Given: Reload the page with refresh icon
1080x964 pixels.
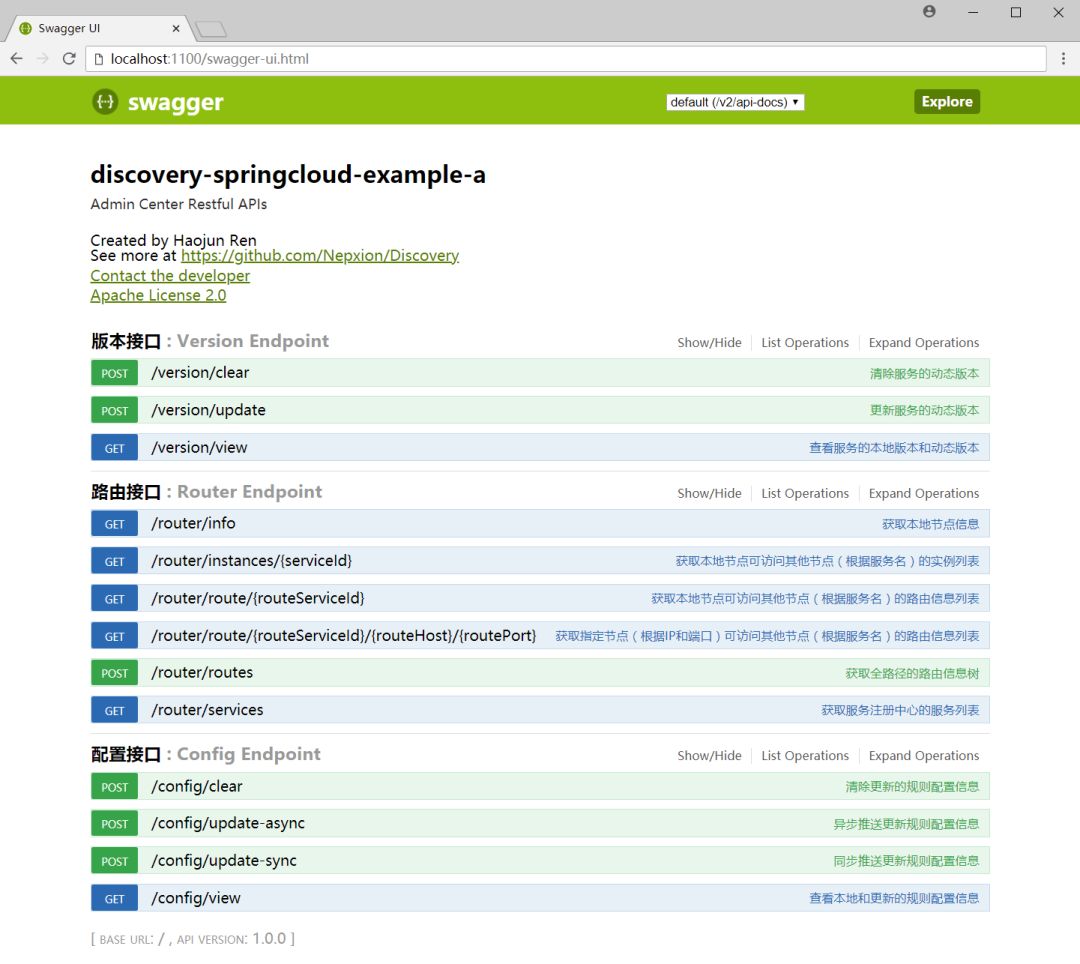Looking at the screenshot, I should (x=69, y=59).
